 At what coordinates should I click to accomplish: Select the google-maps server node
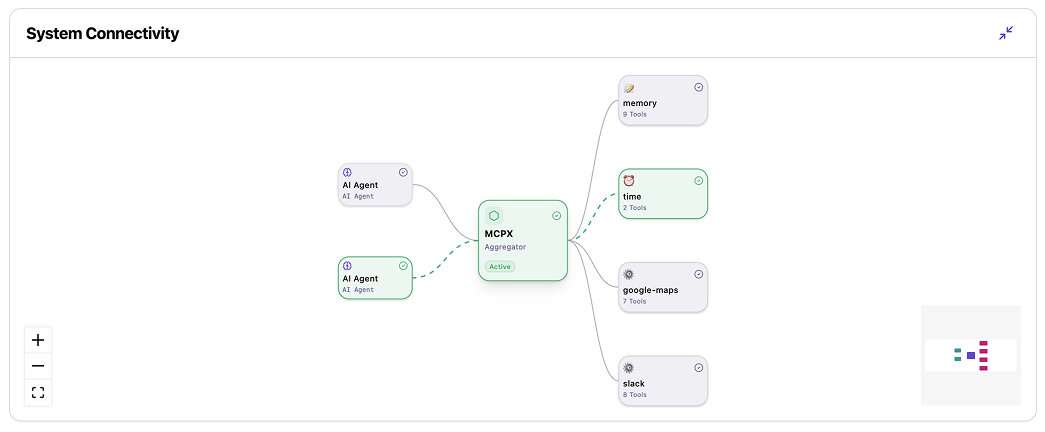click(x=662, y=287)
